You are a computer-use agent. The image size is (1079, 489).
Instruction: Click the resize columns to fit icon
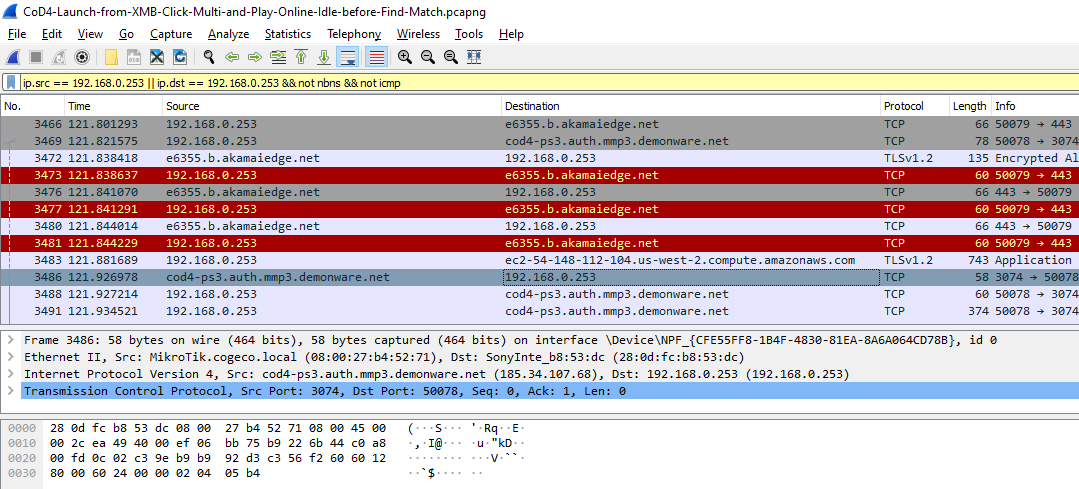[x=473, y=58]
